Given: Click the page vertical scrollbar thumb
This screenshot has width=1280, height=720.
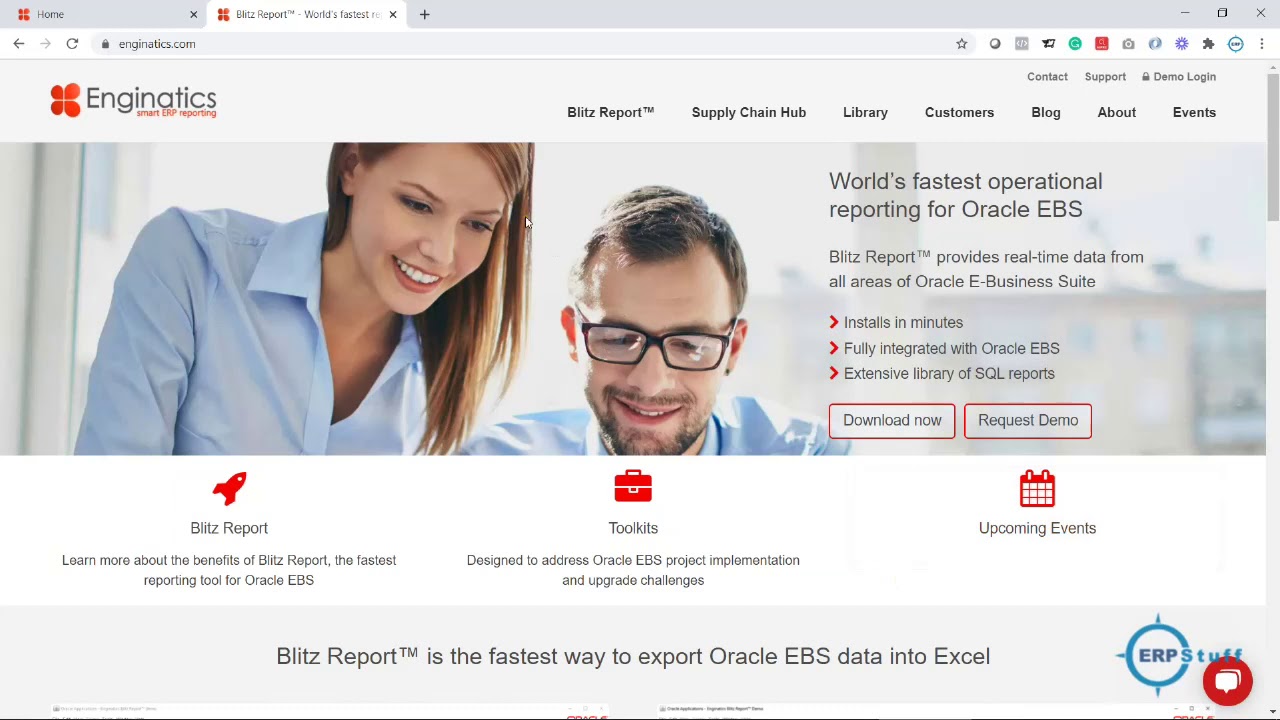Looking at the screenshot, I should 1273,145.
